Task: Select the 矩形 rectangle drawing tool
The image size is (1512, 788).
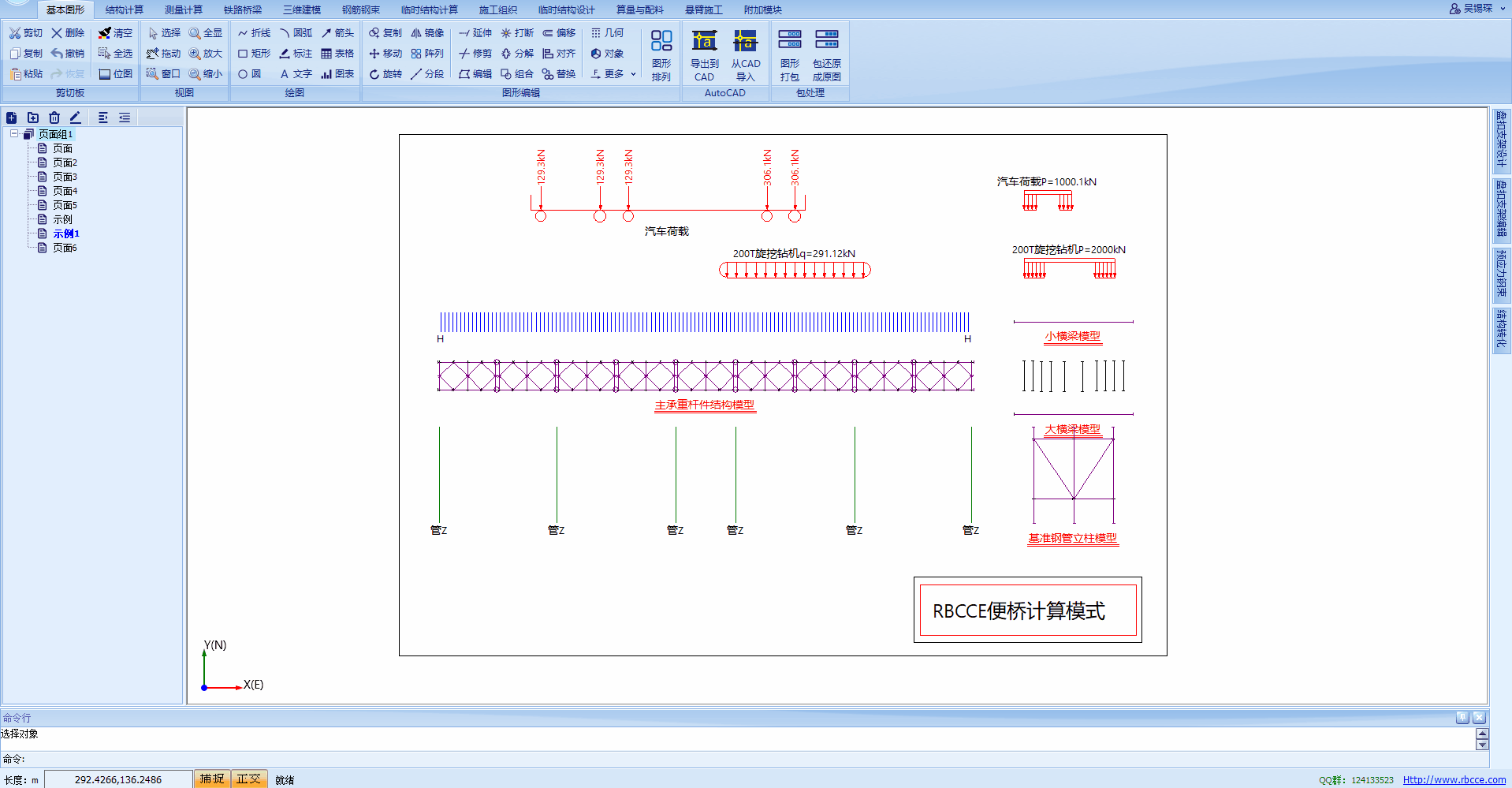Action: [254, 54]
